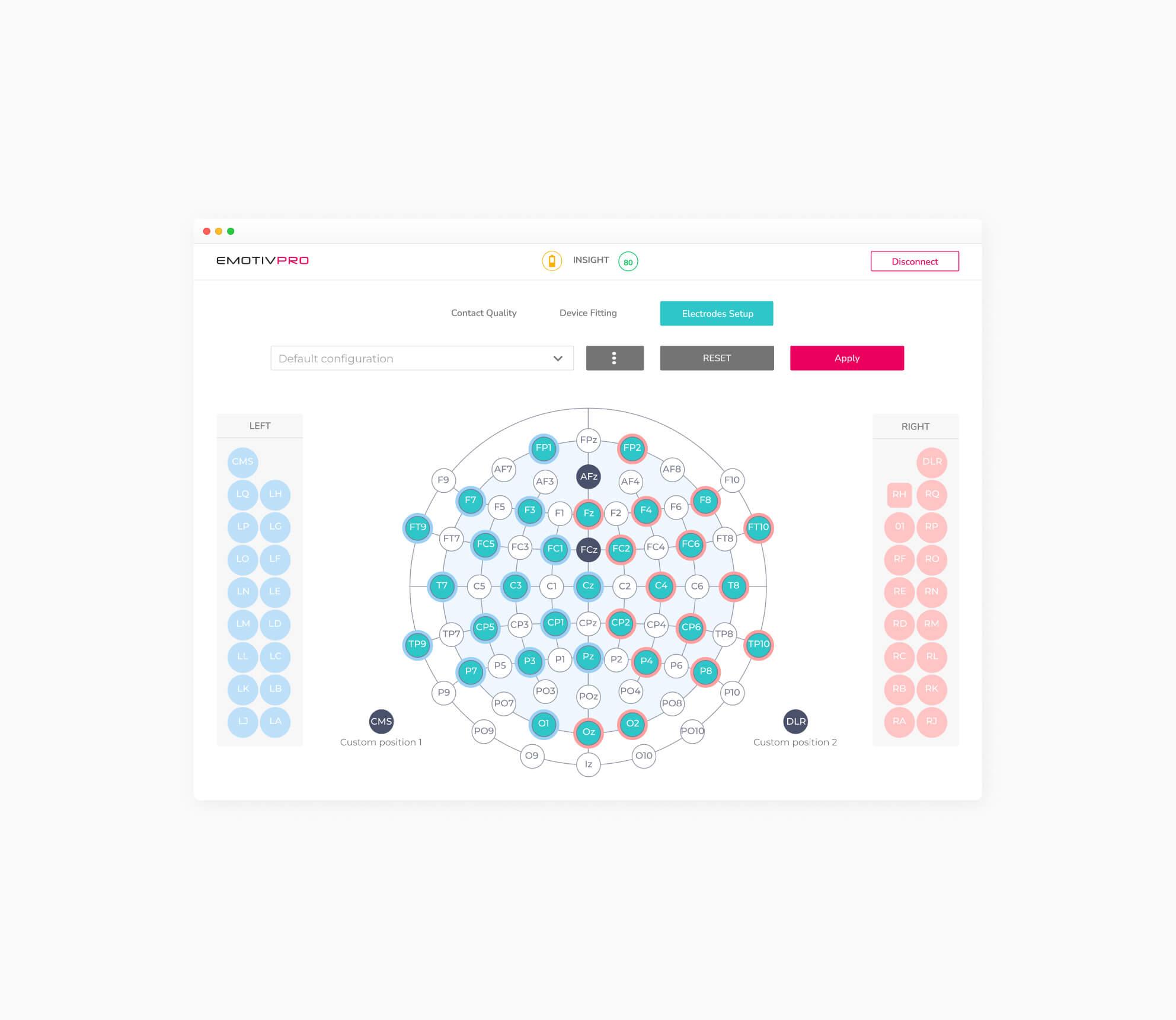The height and width of the screenshot is (1020, 1176).
Task: Switch to Device Fitting tab
Action: 588,313
